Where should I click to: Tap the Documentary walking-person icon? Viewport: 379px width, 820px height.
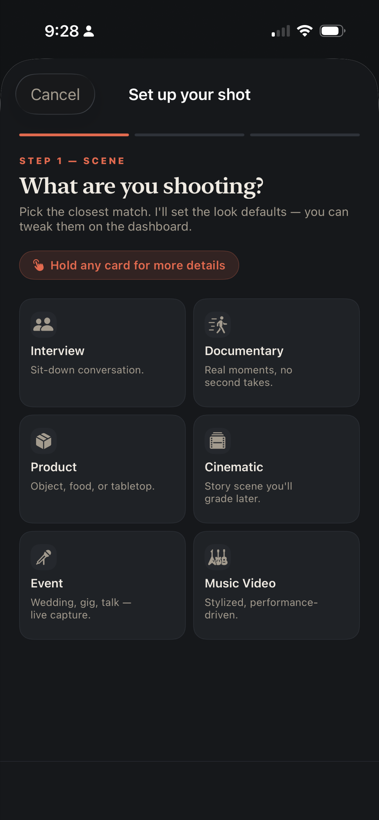click(x=217, y=325)
